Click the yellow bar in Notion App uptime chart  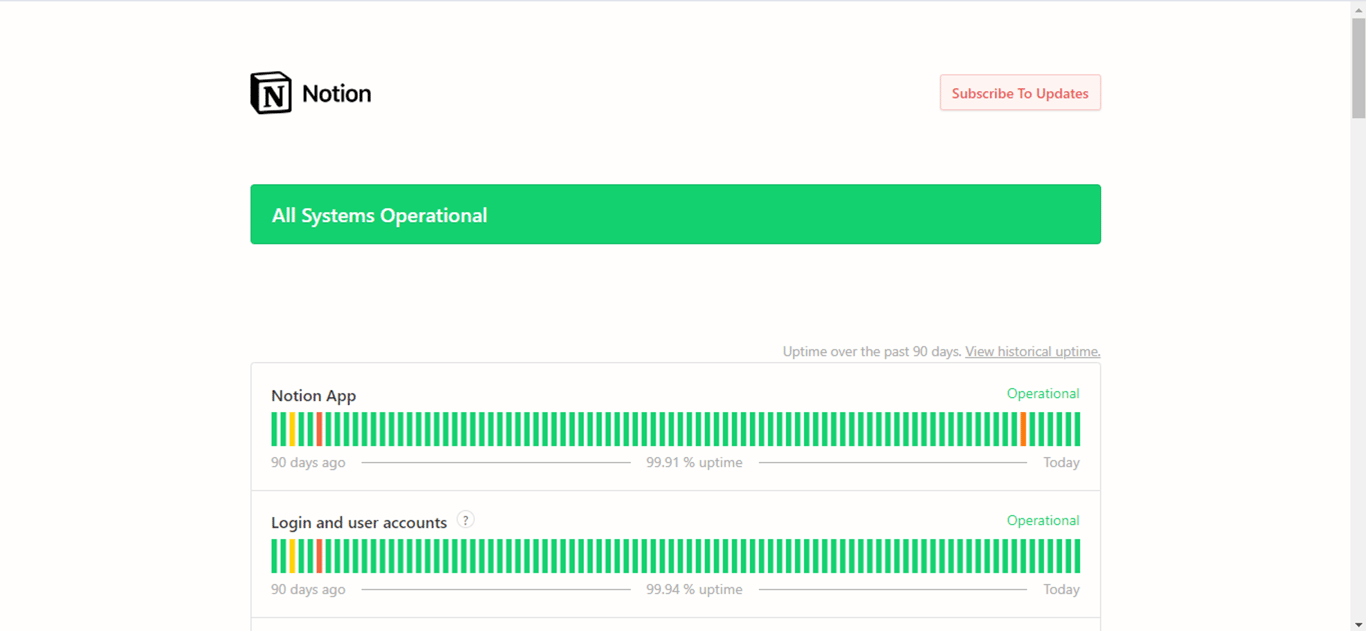[x=293, y=429]
